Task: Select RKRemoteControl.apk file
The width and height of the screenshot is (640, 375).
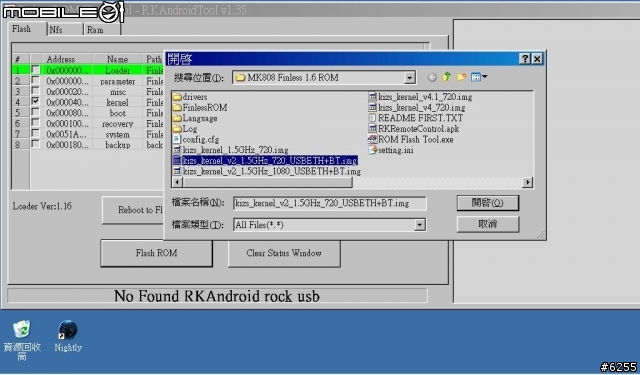Action: coord(414,129)
